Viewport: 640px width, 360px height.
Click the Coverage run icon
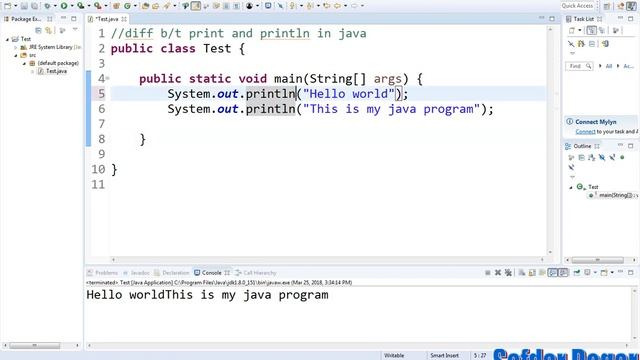(81, 6)
